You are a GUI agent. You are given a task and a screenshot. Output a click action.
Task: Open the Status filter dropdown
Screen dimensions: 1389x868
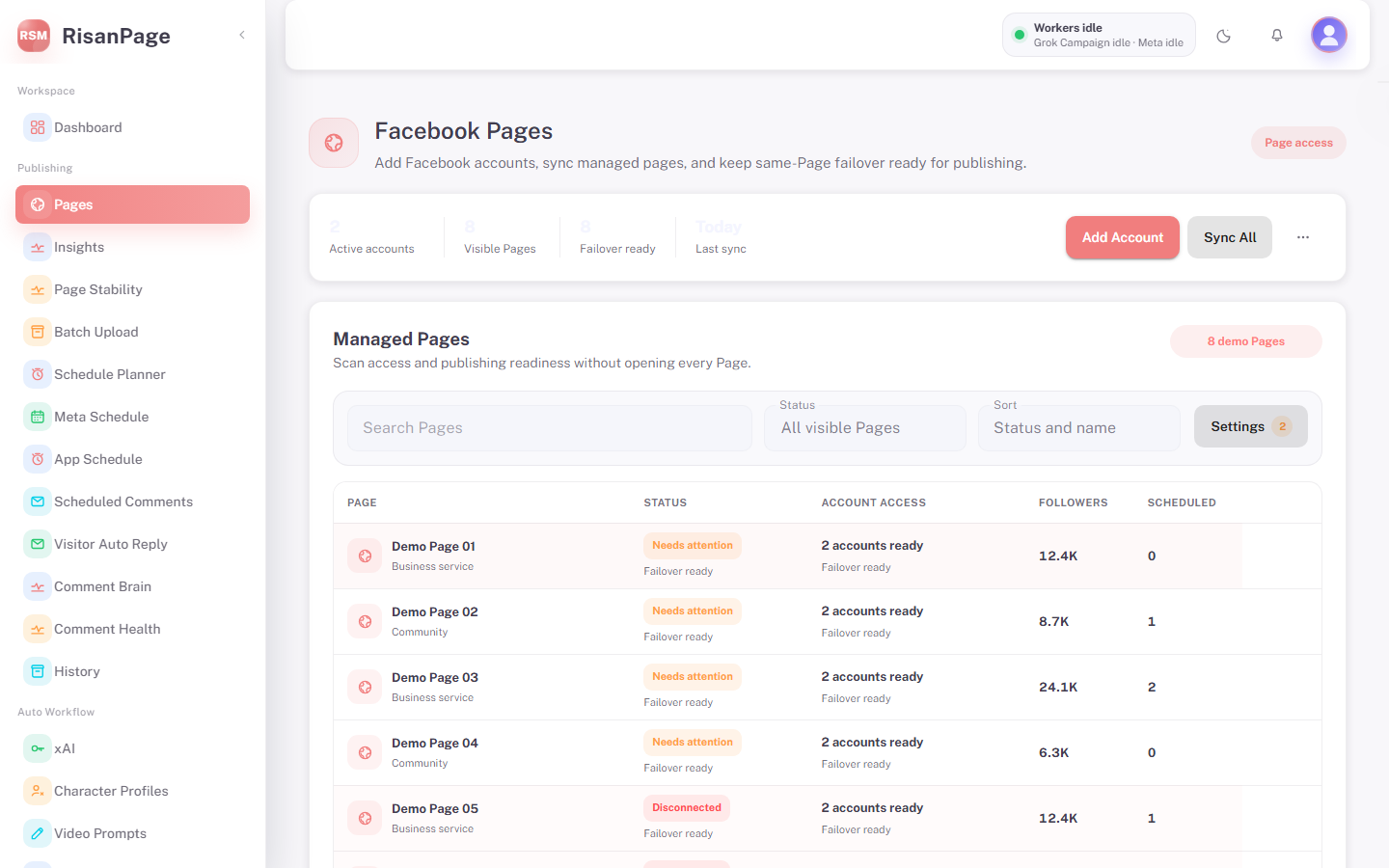coord(865,428)
